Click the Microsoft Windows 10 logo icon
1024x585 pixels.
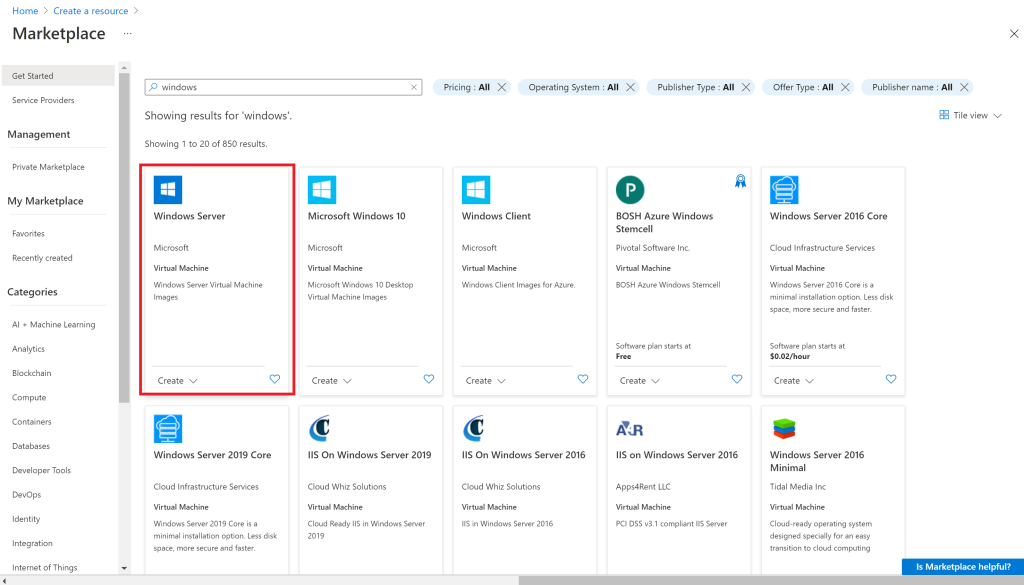pyautogui.click(x=322, y=190)
